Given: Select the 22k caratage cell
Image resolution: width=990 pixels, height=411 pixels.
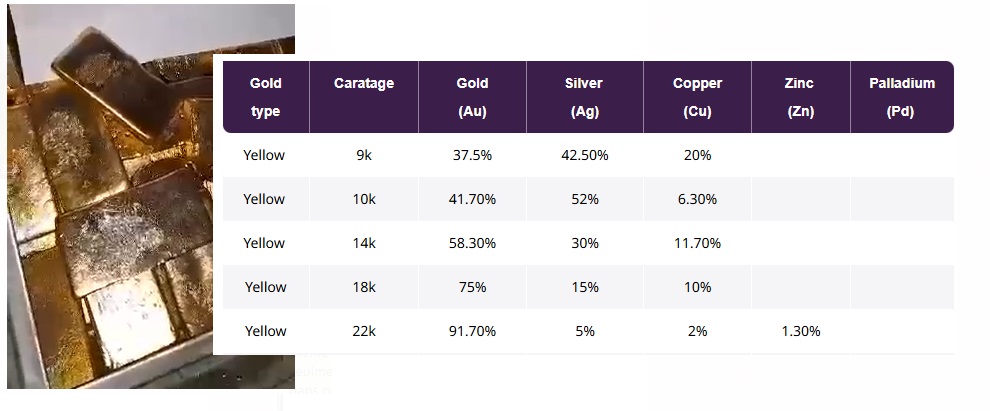Looking at the screenshot, I should pos(364,331).
